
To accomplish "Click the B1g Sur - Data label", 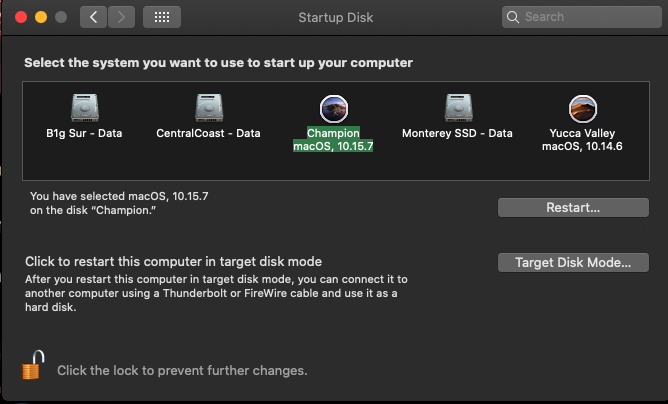I will point(84,133).
